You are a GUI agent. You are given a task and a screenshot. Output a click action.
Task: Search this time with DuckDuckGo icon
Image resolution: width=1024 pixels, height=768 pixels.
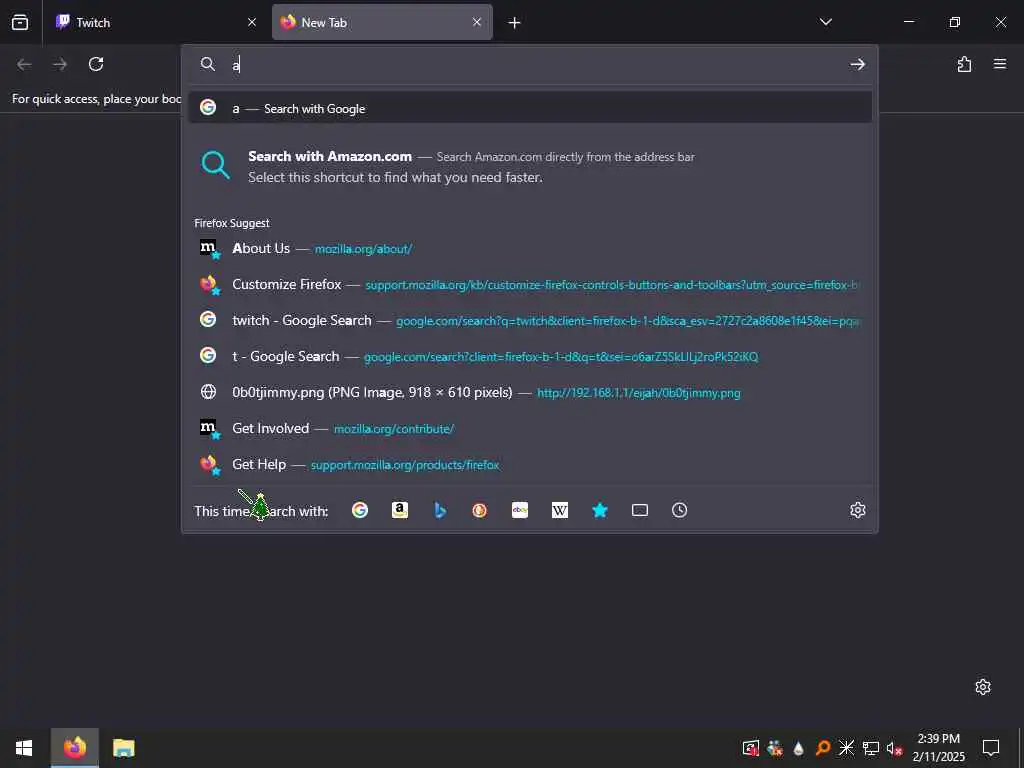(480, 510)
